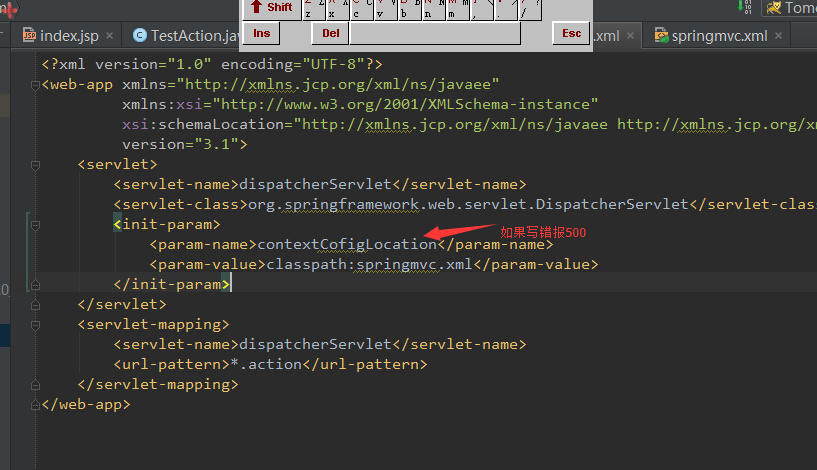Click the build icon with green arrow
The height and width of the screenshot is (470, 817).
pos(744,7)
